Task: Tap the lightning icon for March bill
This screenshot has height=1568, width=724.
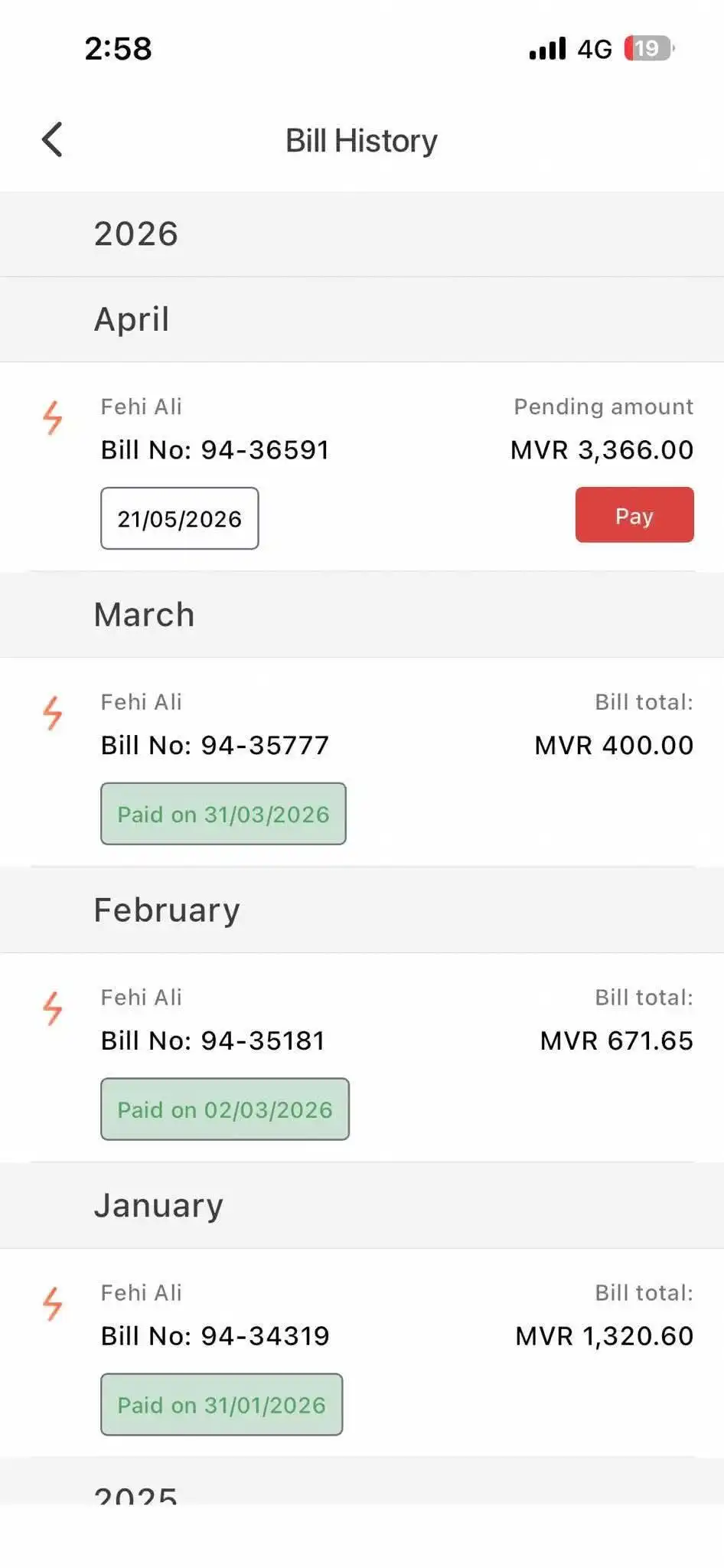Action: (x=52, y=714)
